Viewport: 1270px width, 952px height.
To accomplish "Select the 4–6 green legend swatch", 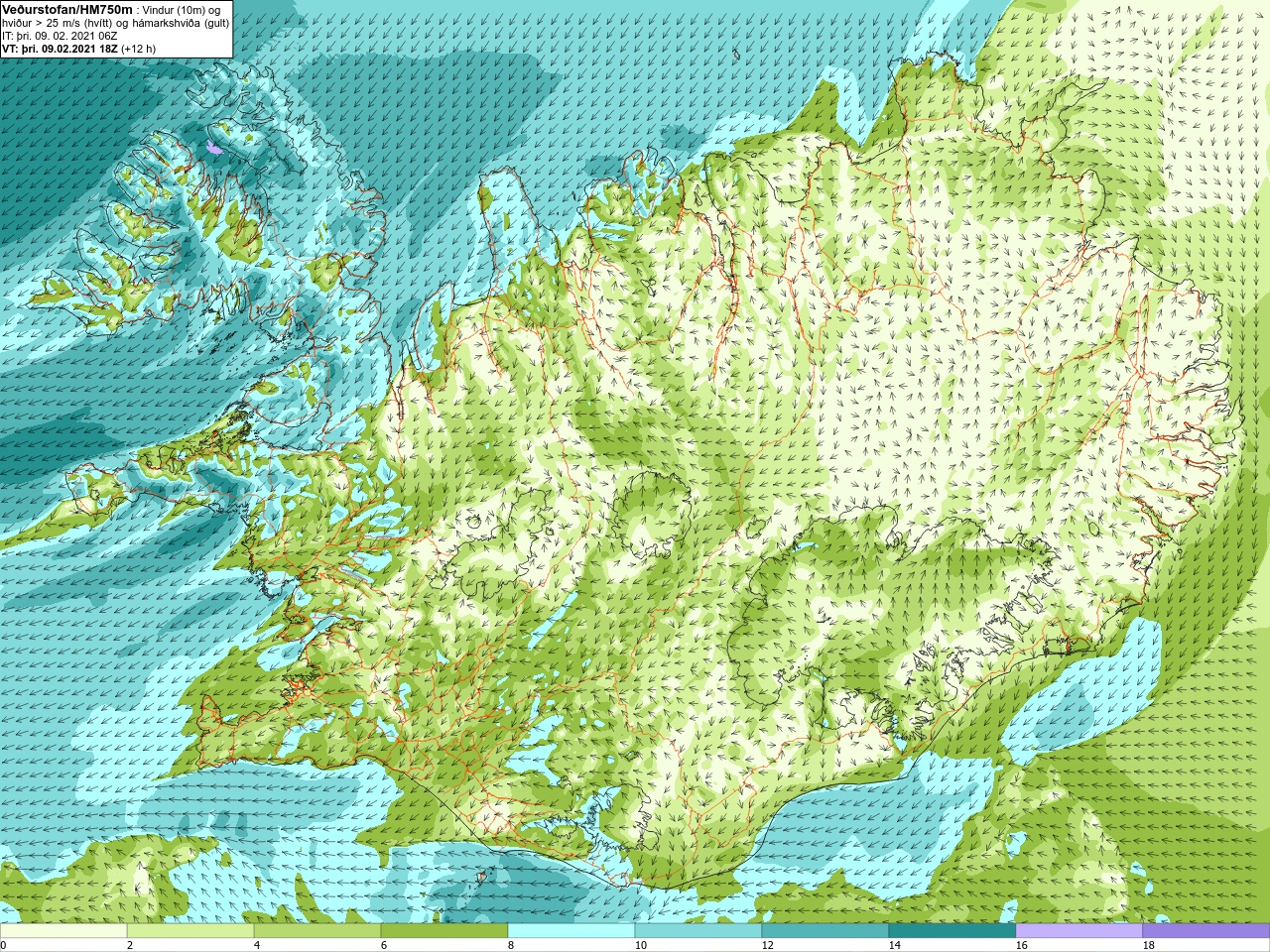I will [x=317, y=931].
